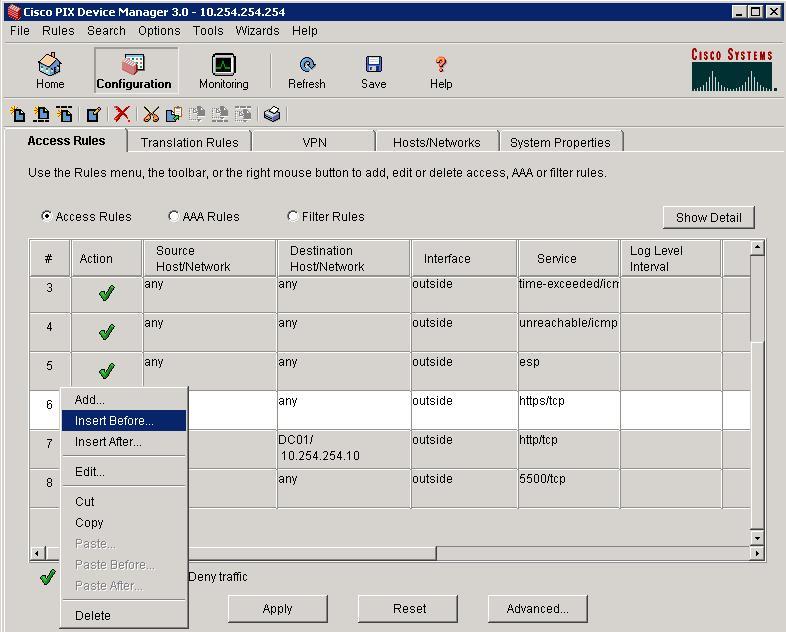Viewport: 786px width, 632px height.
Task: Click the Edit Rule pencil icon
Action: coord(94,114)
